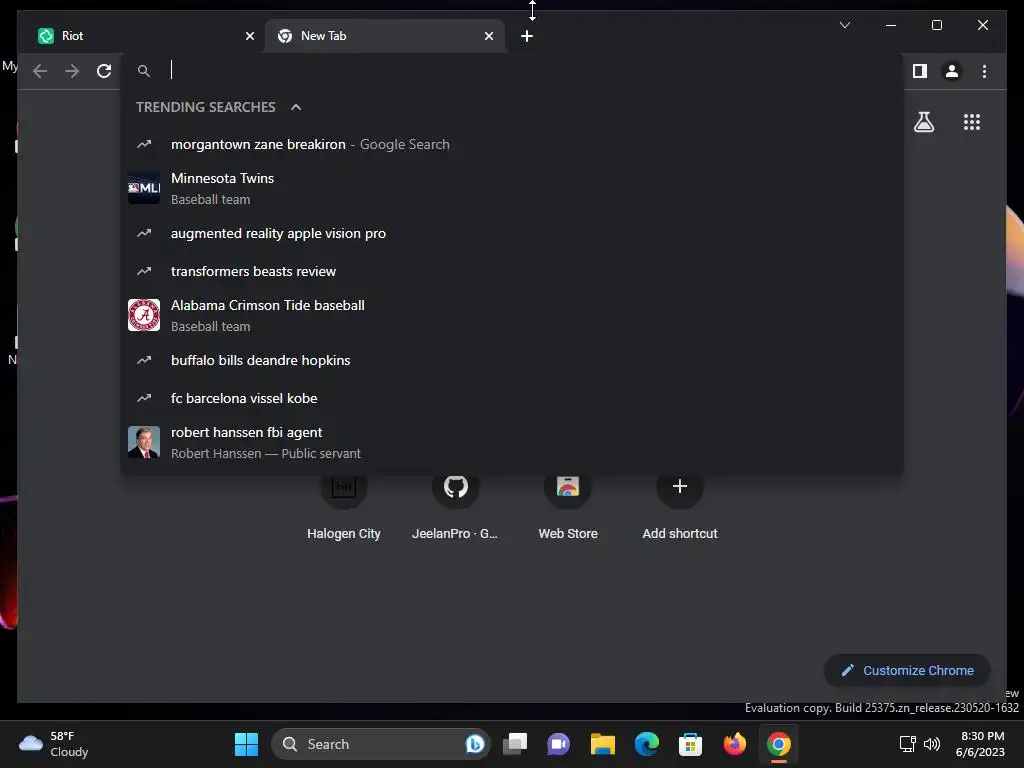Open the Chrome three-dot menu
1024x768 pixels.
(x=984, y=71)
